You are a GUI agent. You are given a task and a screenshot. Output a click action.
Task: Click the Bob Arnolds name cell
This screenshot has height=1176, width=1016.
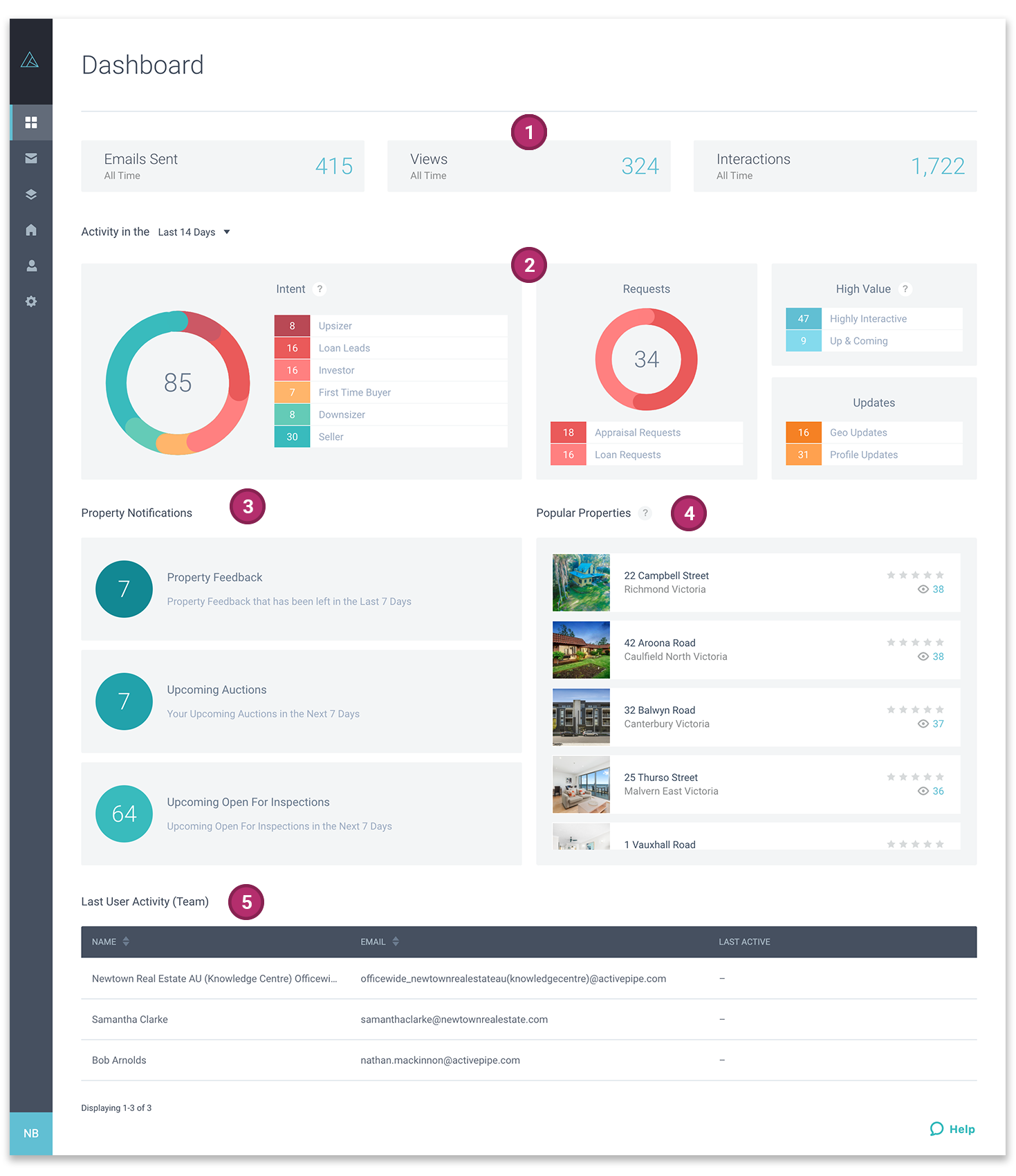(119, 1060)
